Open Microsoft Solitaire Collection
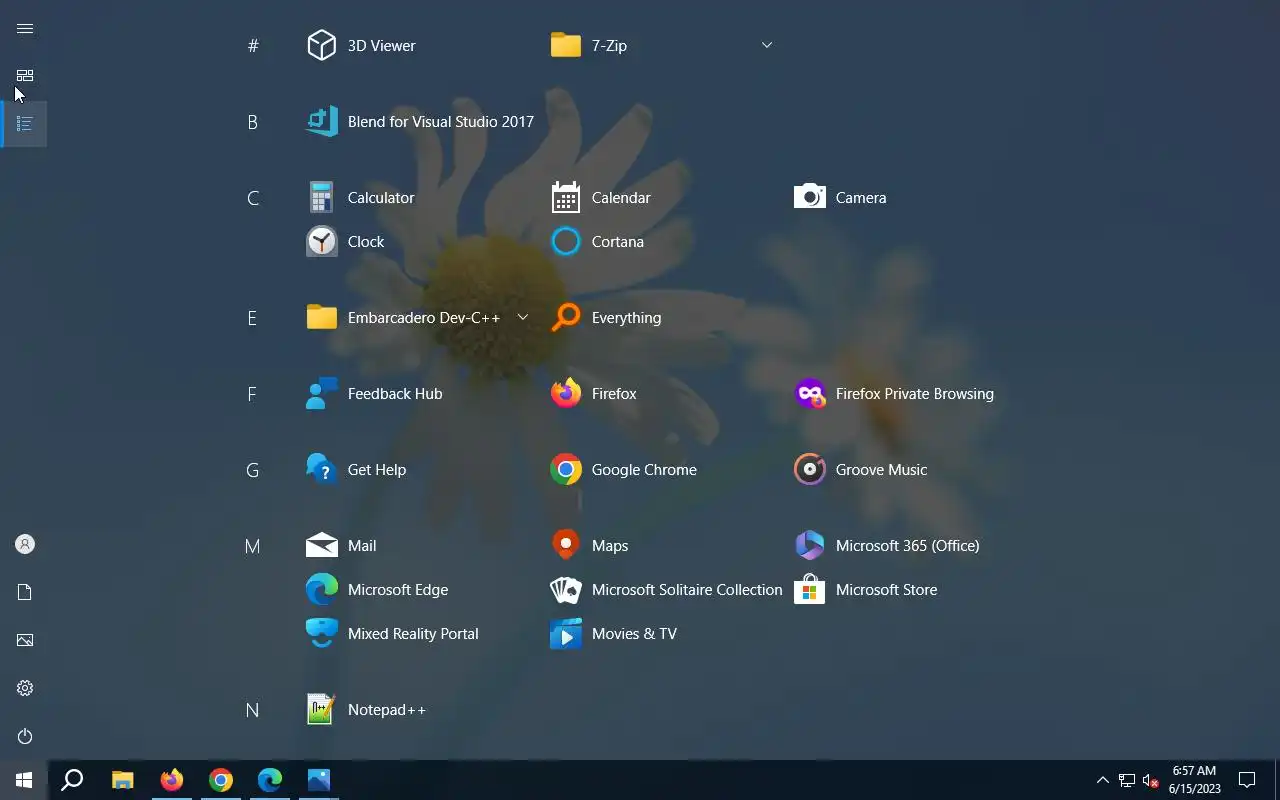1280x800 pixels. coord(667,590)
